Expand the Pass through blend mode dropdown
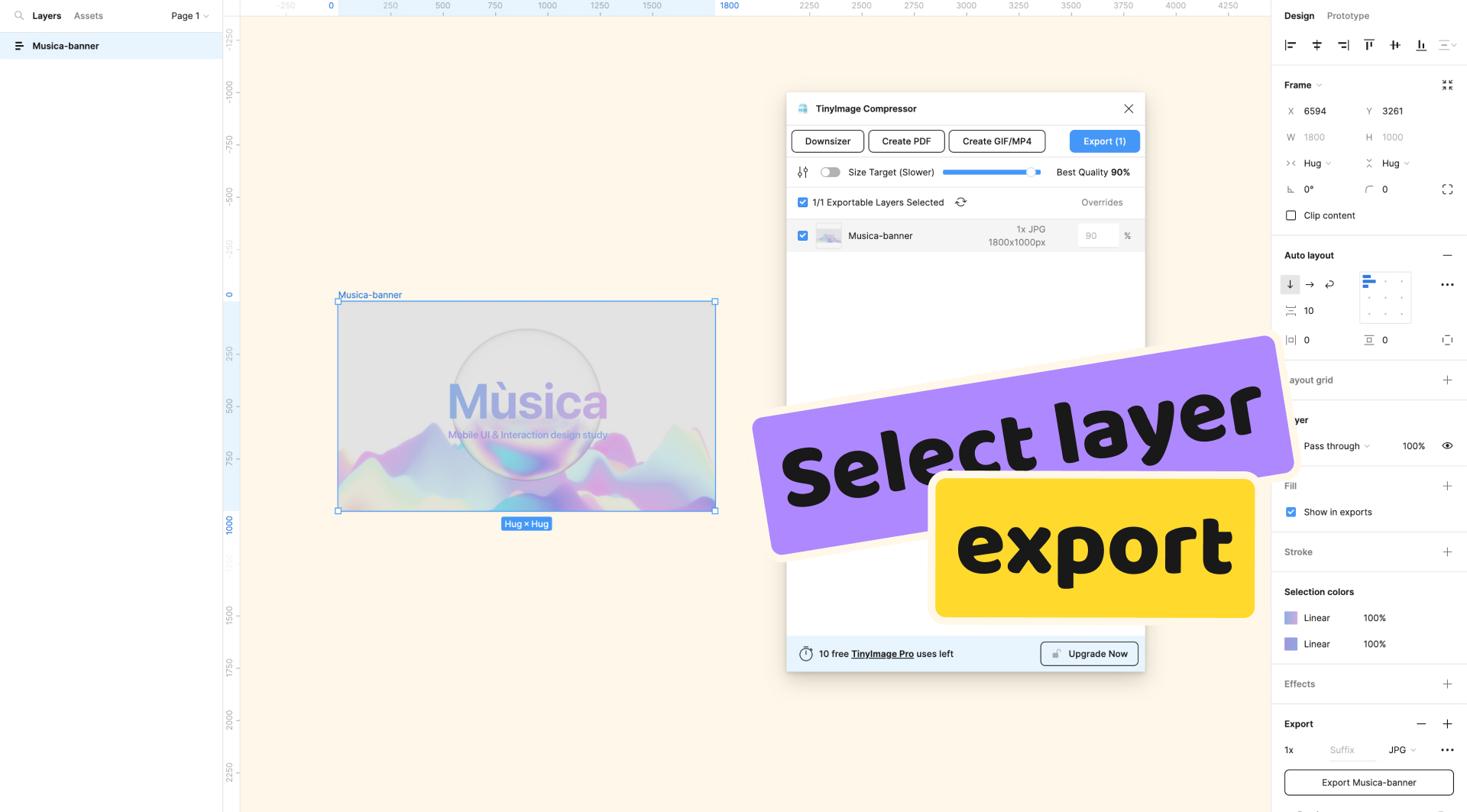 pos(1336,446)
